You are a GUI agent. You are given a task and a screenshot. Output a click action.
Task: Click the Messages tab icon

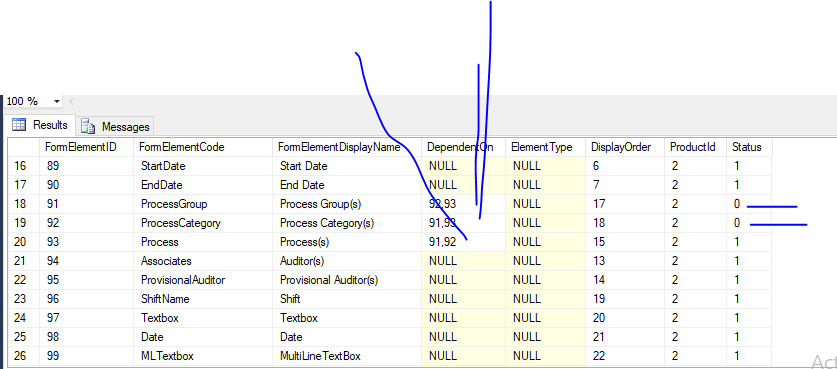tap(88, 127)
